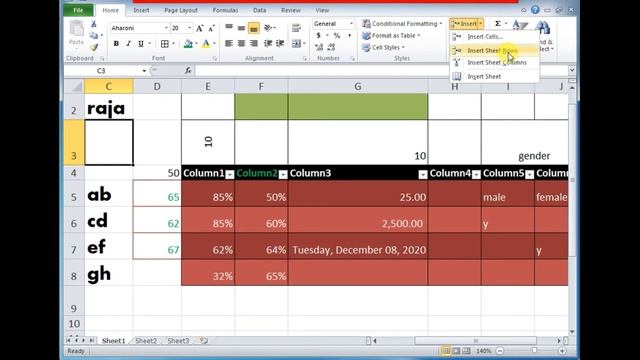Choose Insert Sheet Columns menu item
640x360 pixels.
pos(494,62)
